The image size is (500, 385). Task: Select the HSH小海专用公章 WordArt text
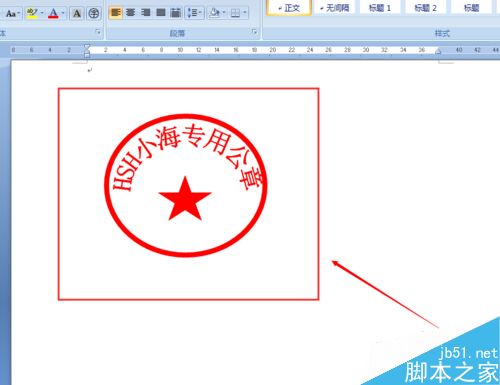pyautogui.click(x=188, y=158)
